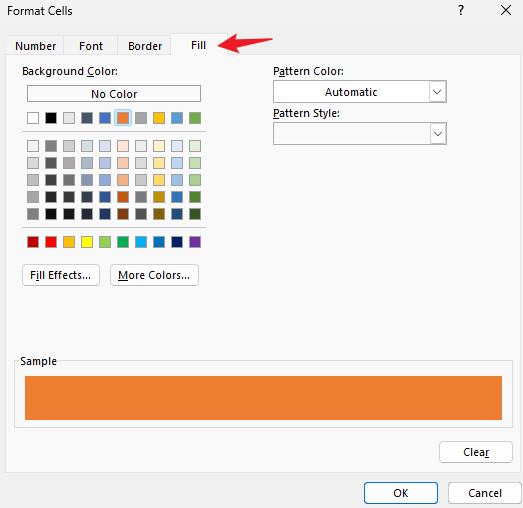Pick the black swatch in theme row
The height and width of the screenshot is (508, 523).
point(51,118)
